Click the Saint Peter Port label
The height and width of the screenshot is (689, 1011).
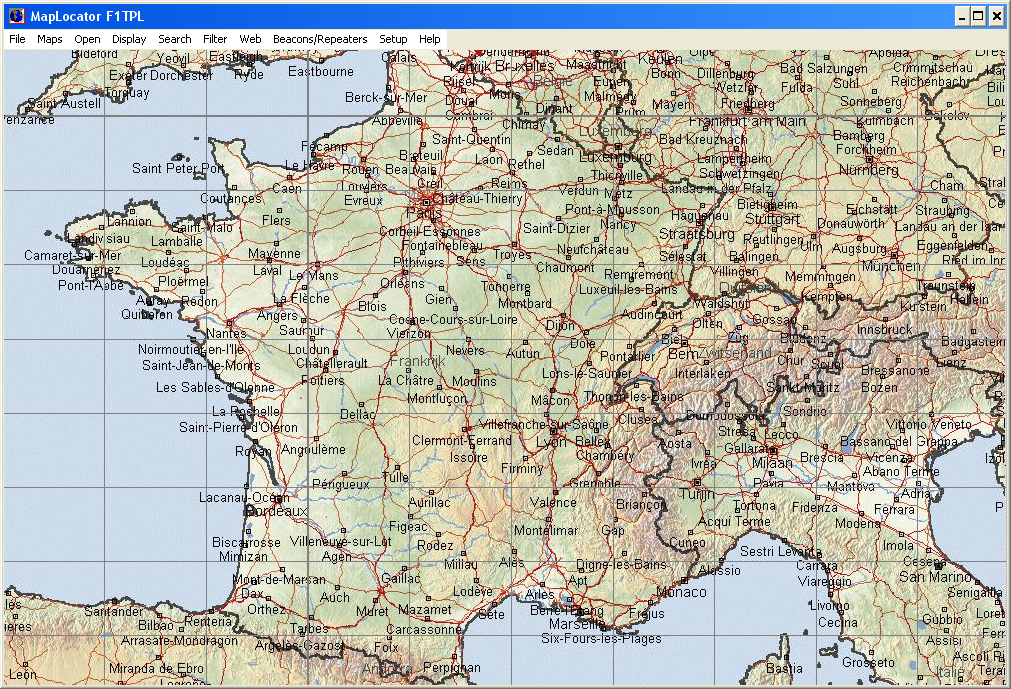pyautogui.click(x=178, y=168)
